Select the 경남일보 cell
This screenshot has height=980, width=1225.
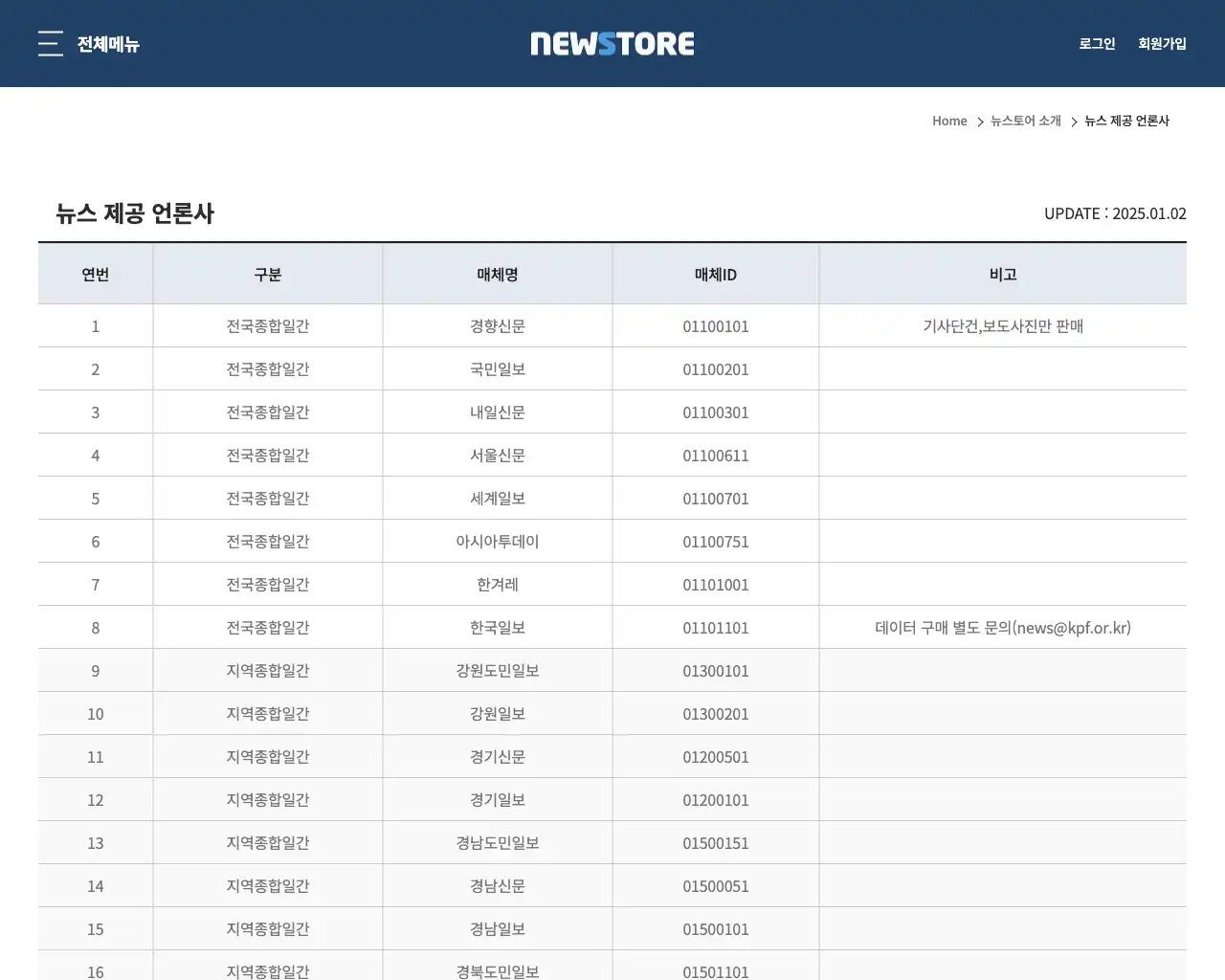pos(498,929)
